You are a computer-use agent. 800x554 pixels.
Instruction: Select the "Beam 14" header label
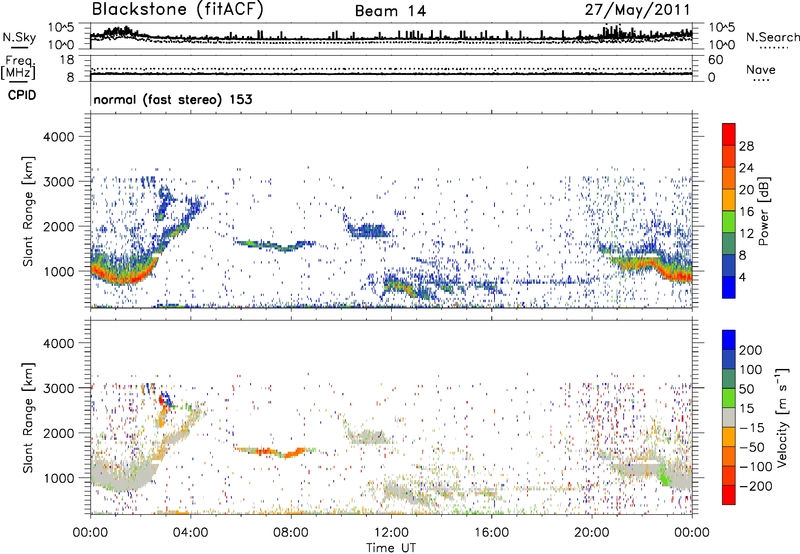(390, 11)
